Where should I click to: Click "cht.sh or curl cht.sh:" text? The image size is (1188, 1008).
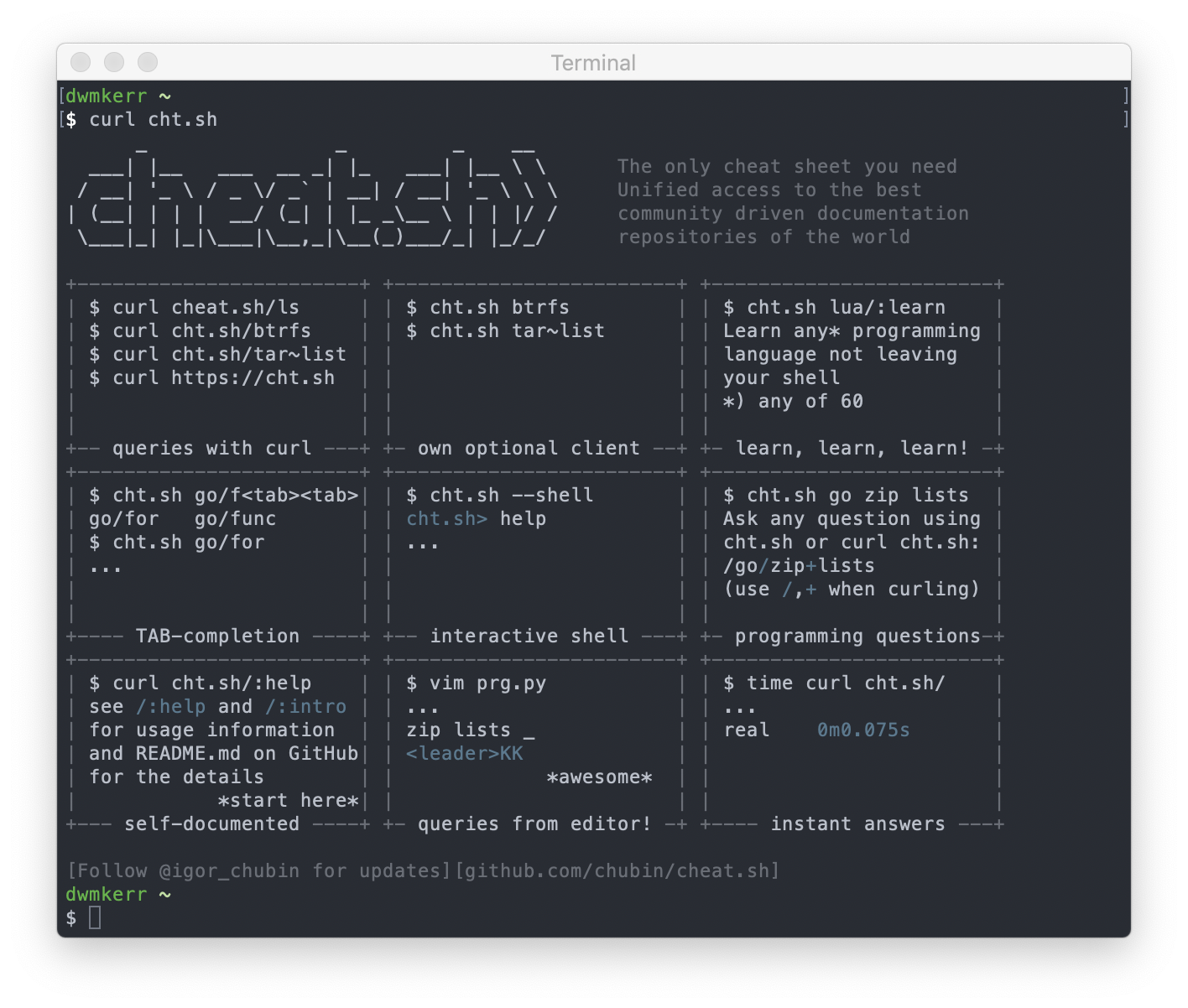pos(852,542)
